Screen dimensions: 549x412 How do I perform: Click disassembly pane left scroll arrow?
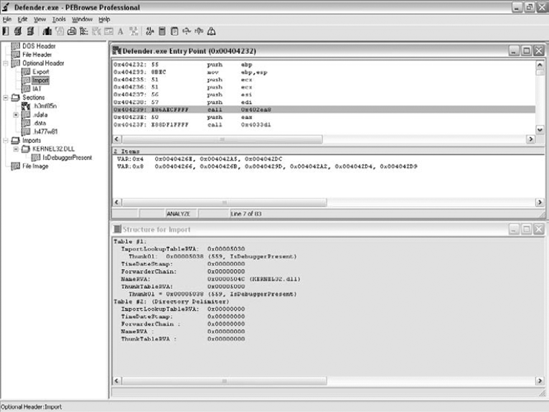pos(117,139)
